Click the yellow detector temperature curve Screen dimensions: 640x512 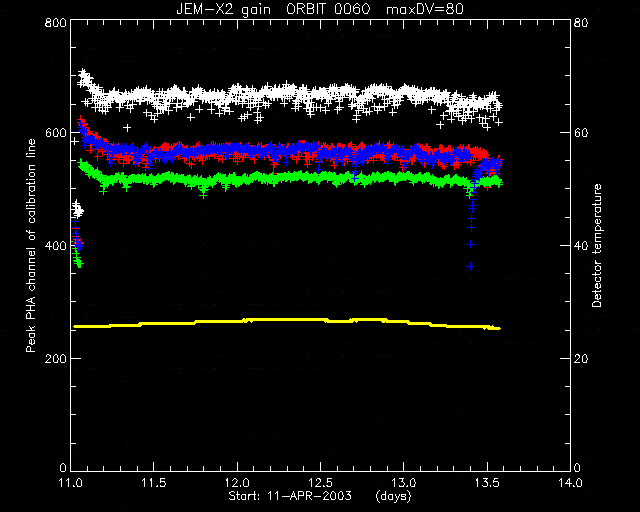[287, 323]
